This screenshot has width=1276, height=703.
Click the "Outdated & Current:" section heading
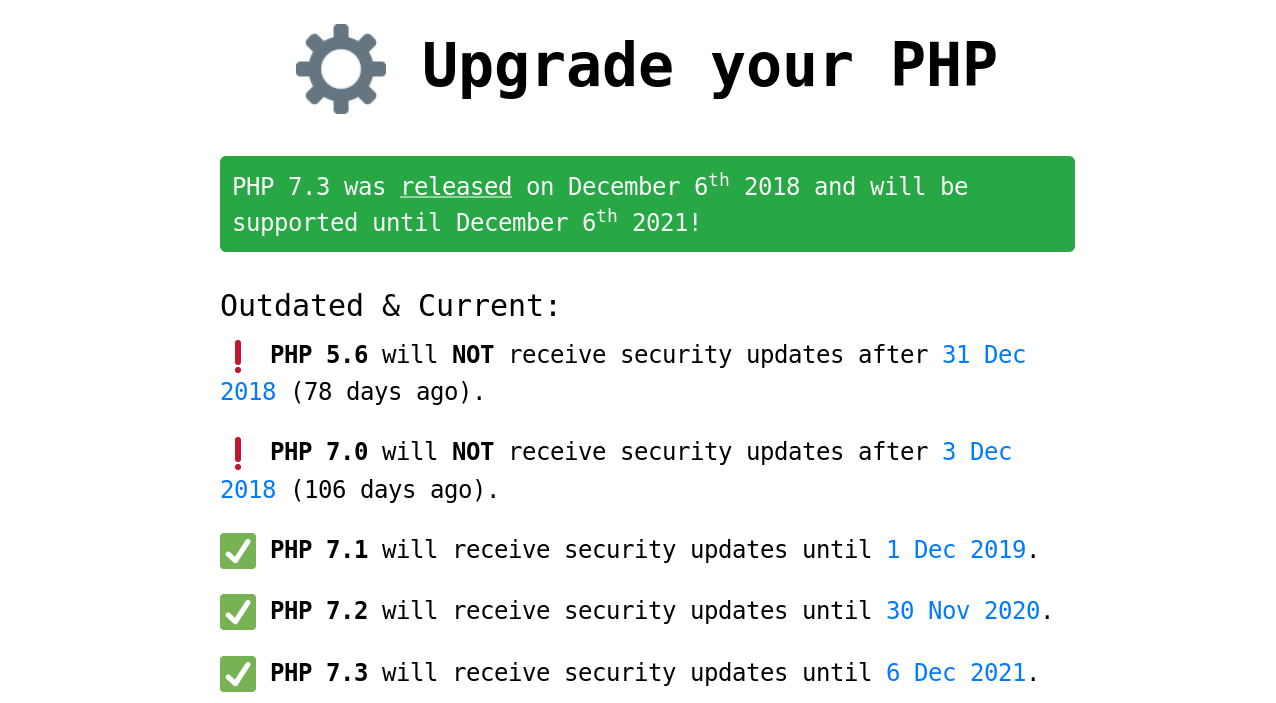(390, 306)
